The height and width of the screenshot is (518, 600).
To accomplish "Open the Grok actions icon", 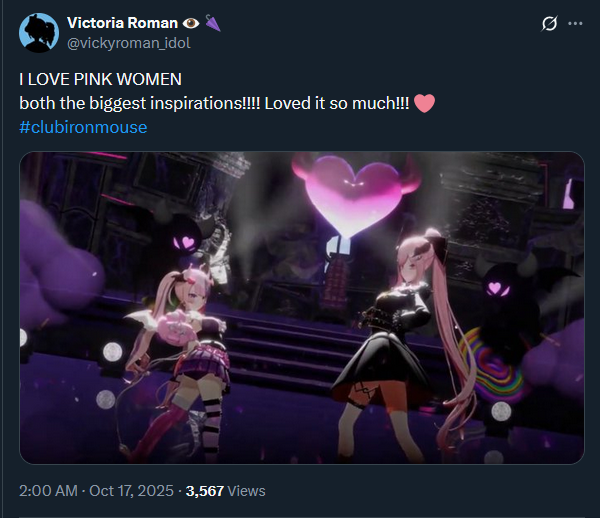I will click(x=548, y=23).
